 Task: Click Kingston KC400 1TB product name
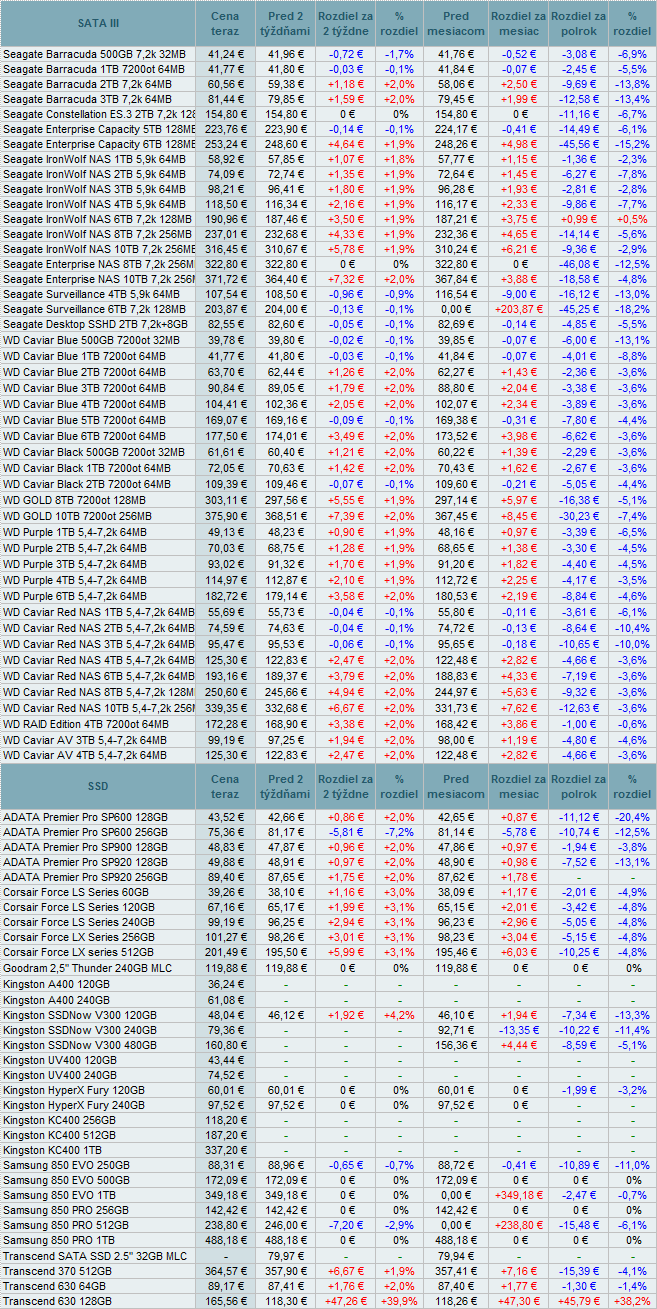53,1151
